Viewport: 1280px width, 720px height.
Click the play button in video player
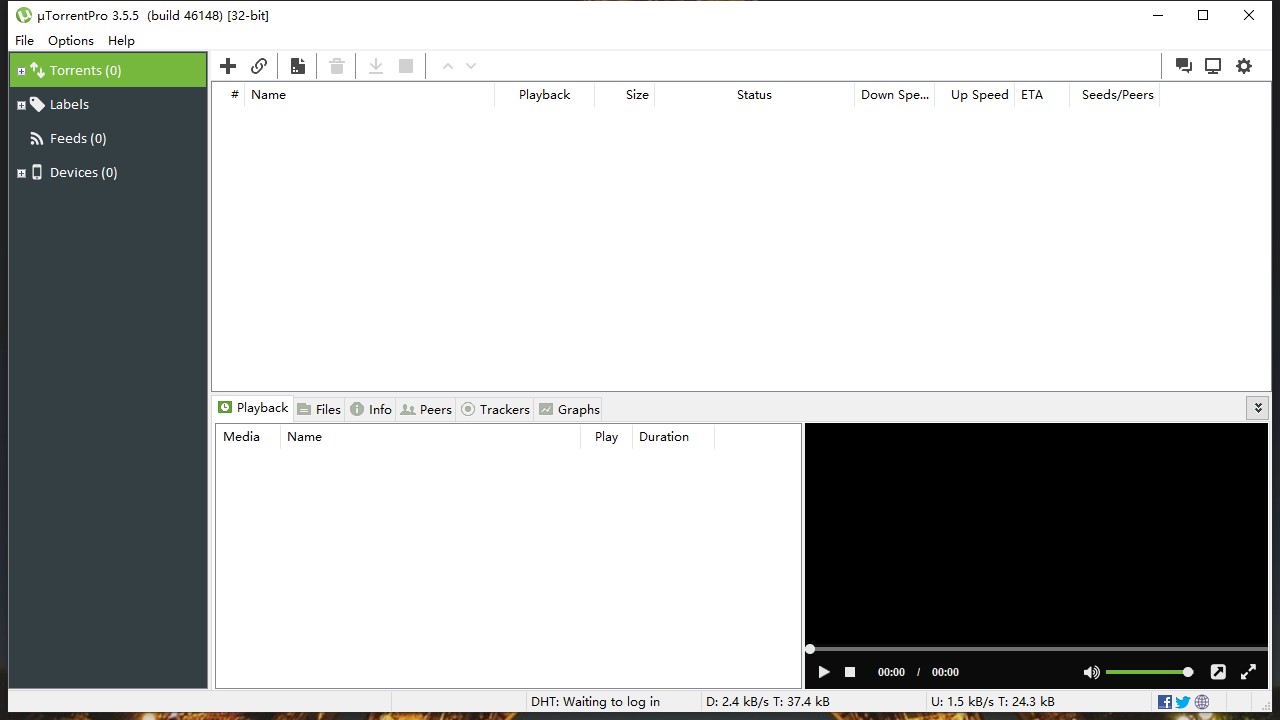coord(824,672)
